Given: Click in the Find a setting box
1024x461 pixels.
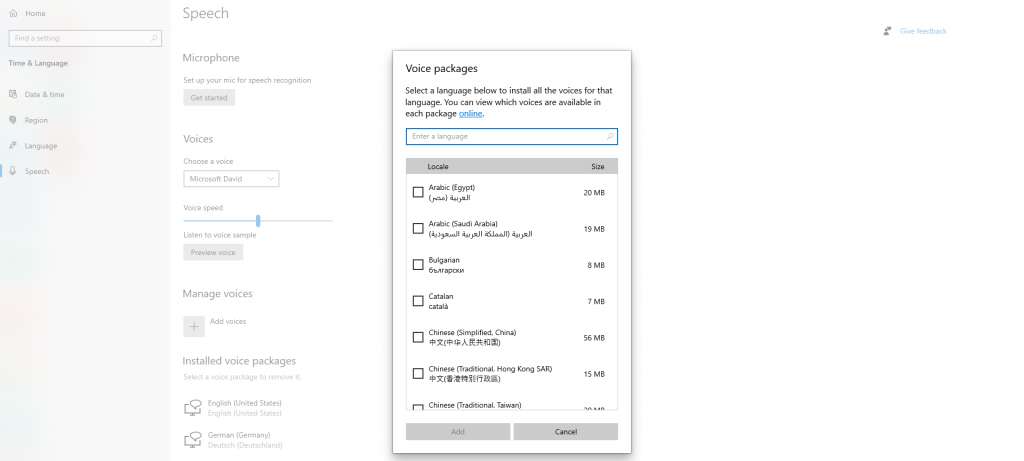Looking at the screenshot, I should [85, 39].
